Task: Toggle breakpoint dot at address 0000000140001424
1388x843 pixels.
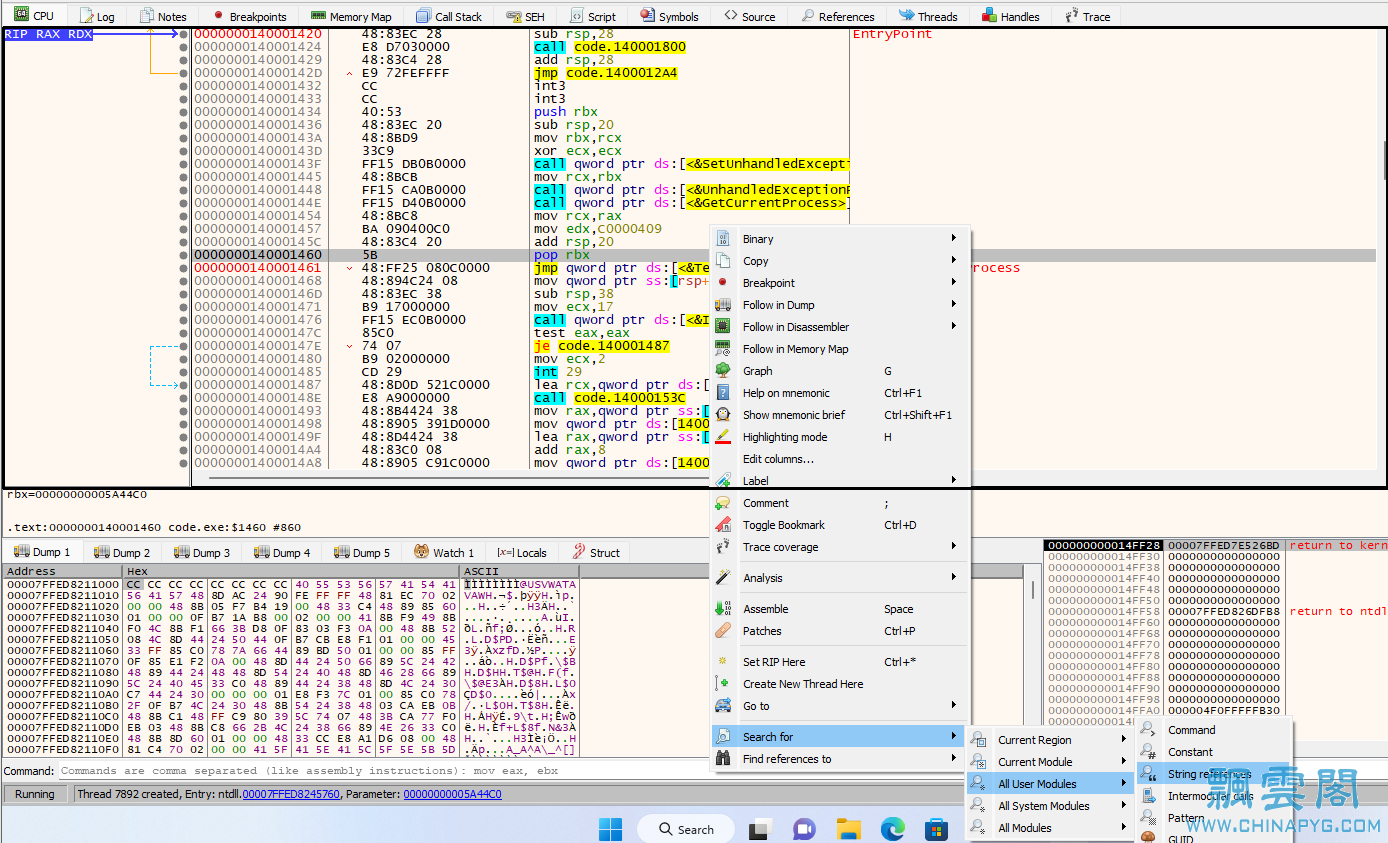Action: [184, 47]
